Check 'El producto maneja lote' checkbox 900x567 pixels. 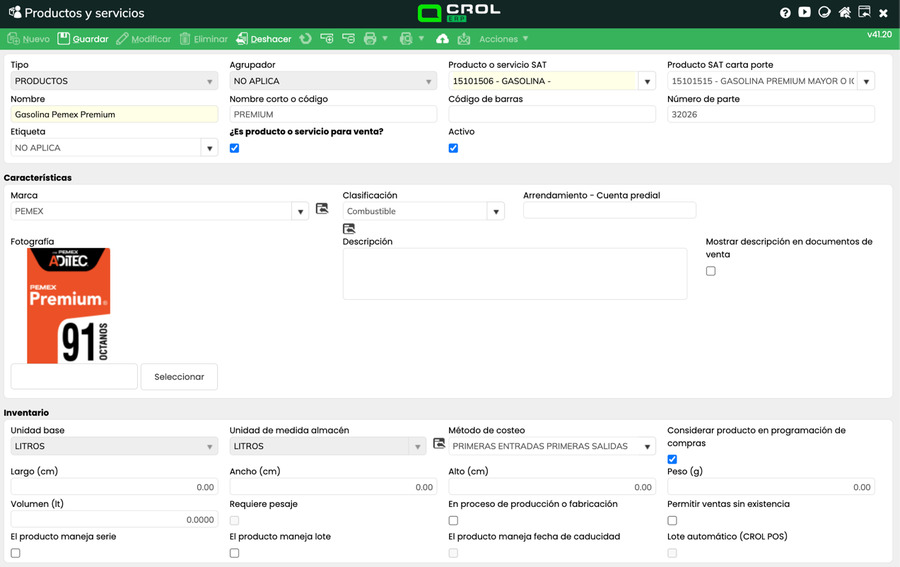tap(234, 553)
